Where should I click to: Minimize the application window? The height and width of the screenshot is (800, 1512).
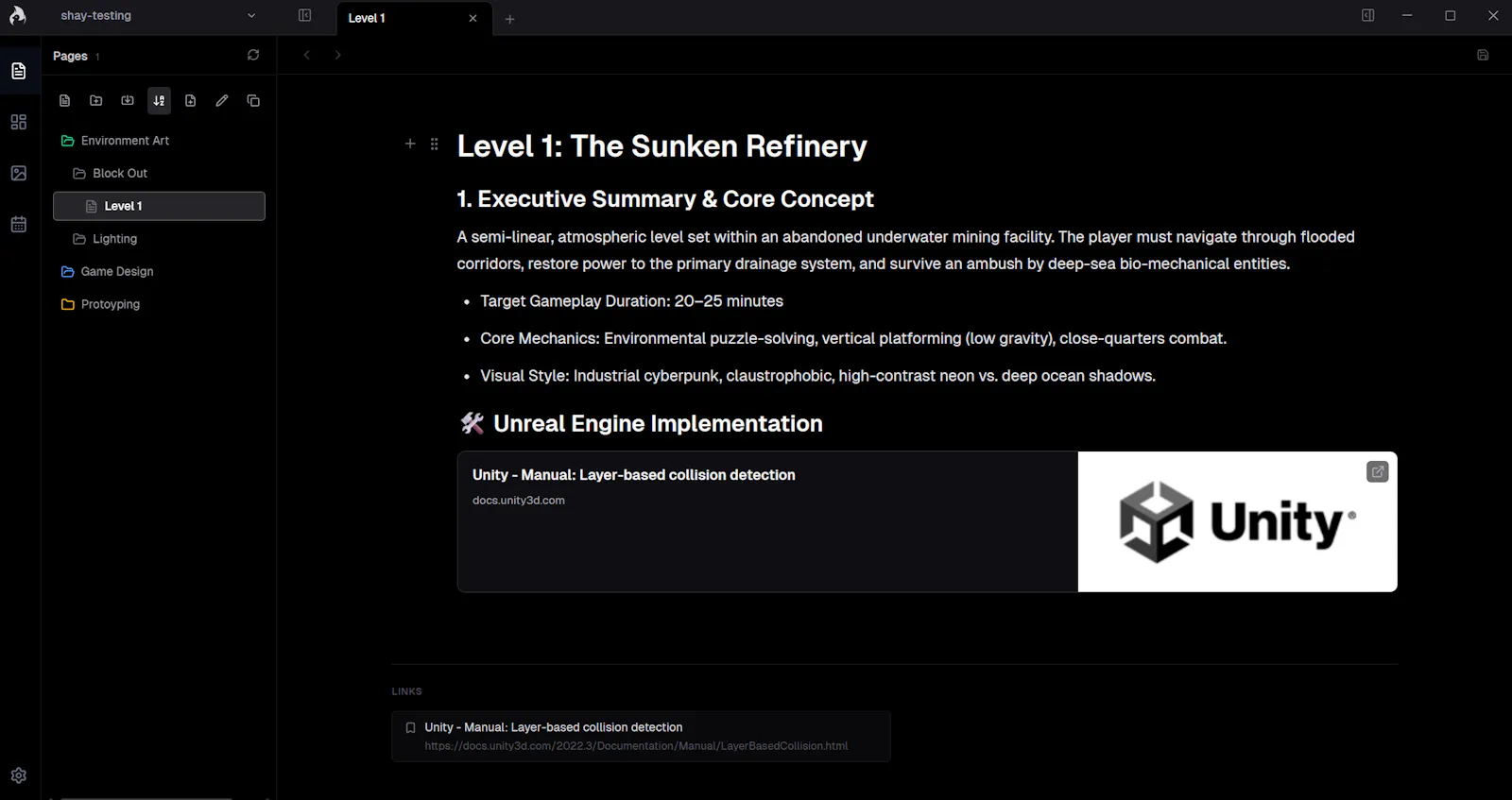pos(1407,16)
